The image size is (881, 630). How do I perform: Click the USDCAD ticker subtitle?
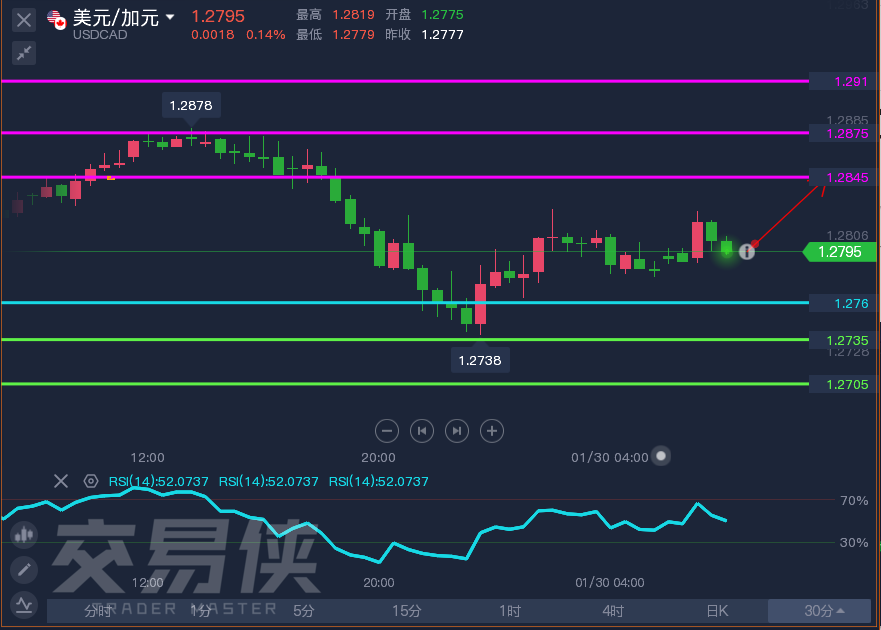click(100, 35)
